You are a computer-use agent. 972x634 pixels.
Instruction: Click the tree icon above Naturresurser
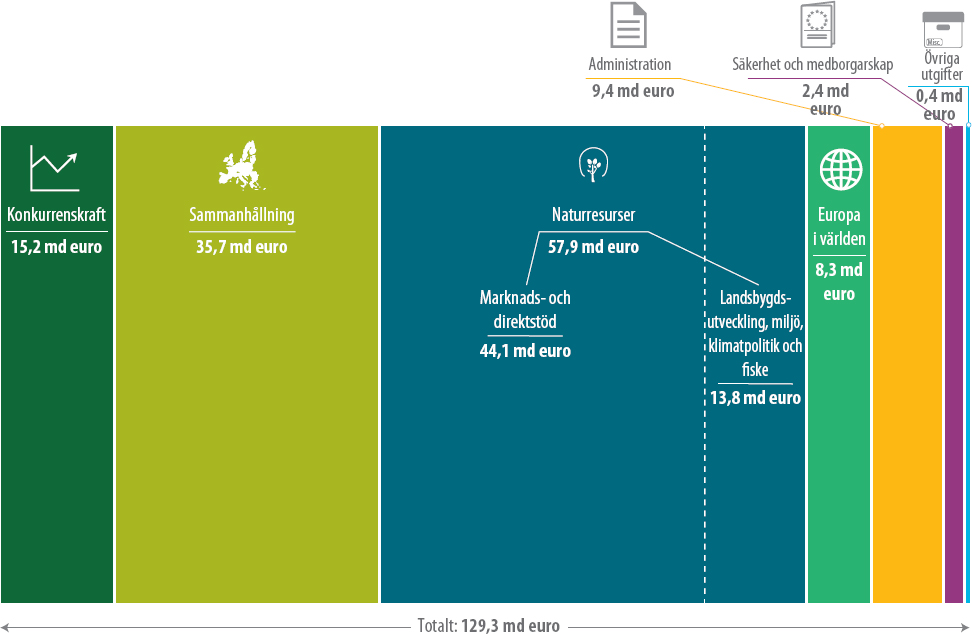click(x=593, y=164)
